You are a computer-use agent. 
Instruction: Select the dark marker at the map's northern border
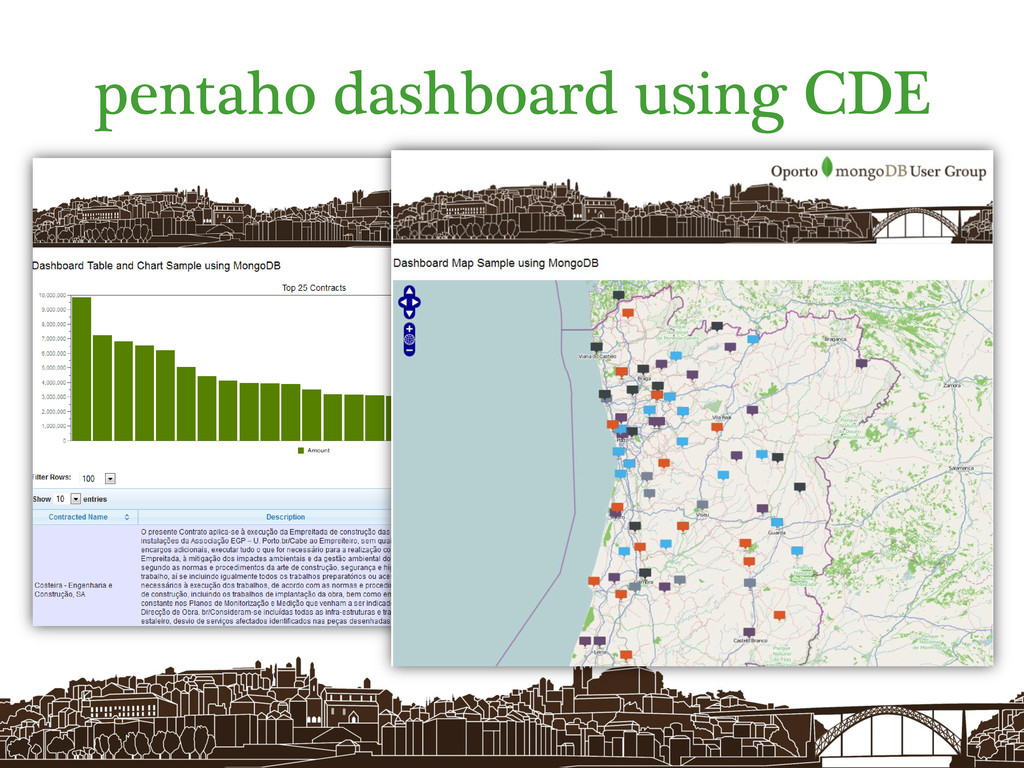point(618,296)
